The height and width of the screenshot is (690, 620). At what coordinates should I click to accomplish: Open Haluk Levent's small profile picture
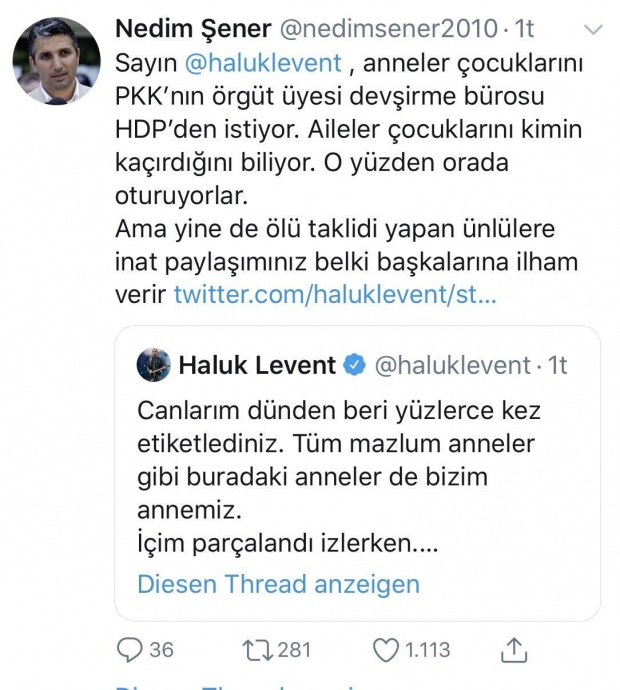(153, 365)
